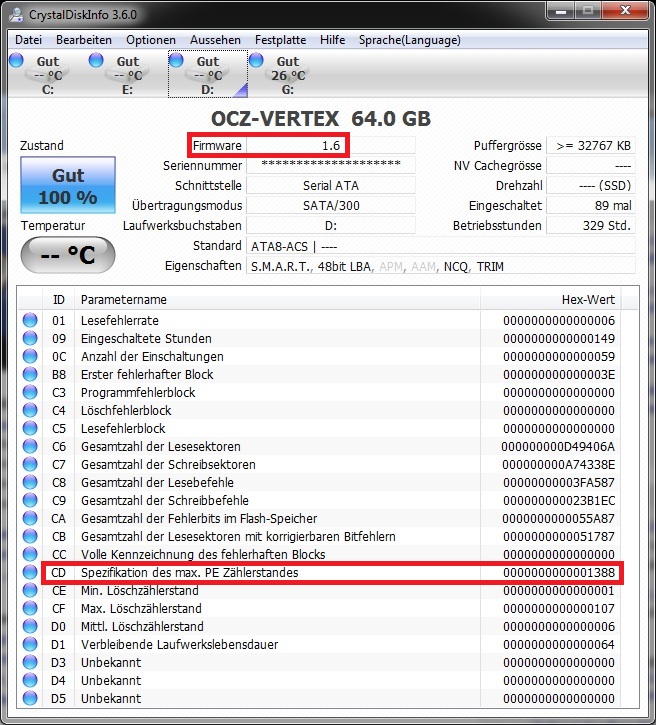Click status icon for Lesefehlerrate row
Viewport: 656px width, 725px height.
[x=30, y=320]
